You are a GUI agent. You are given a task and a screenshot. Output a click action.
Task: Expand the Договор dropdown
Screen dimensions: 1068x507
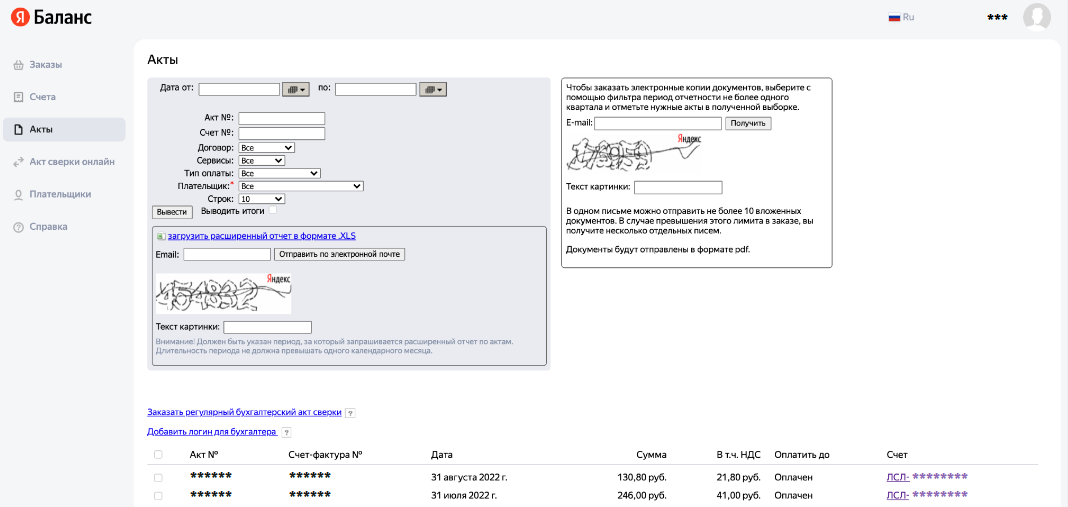point(267,147)
